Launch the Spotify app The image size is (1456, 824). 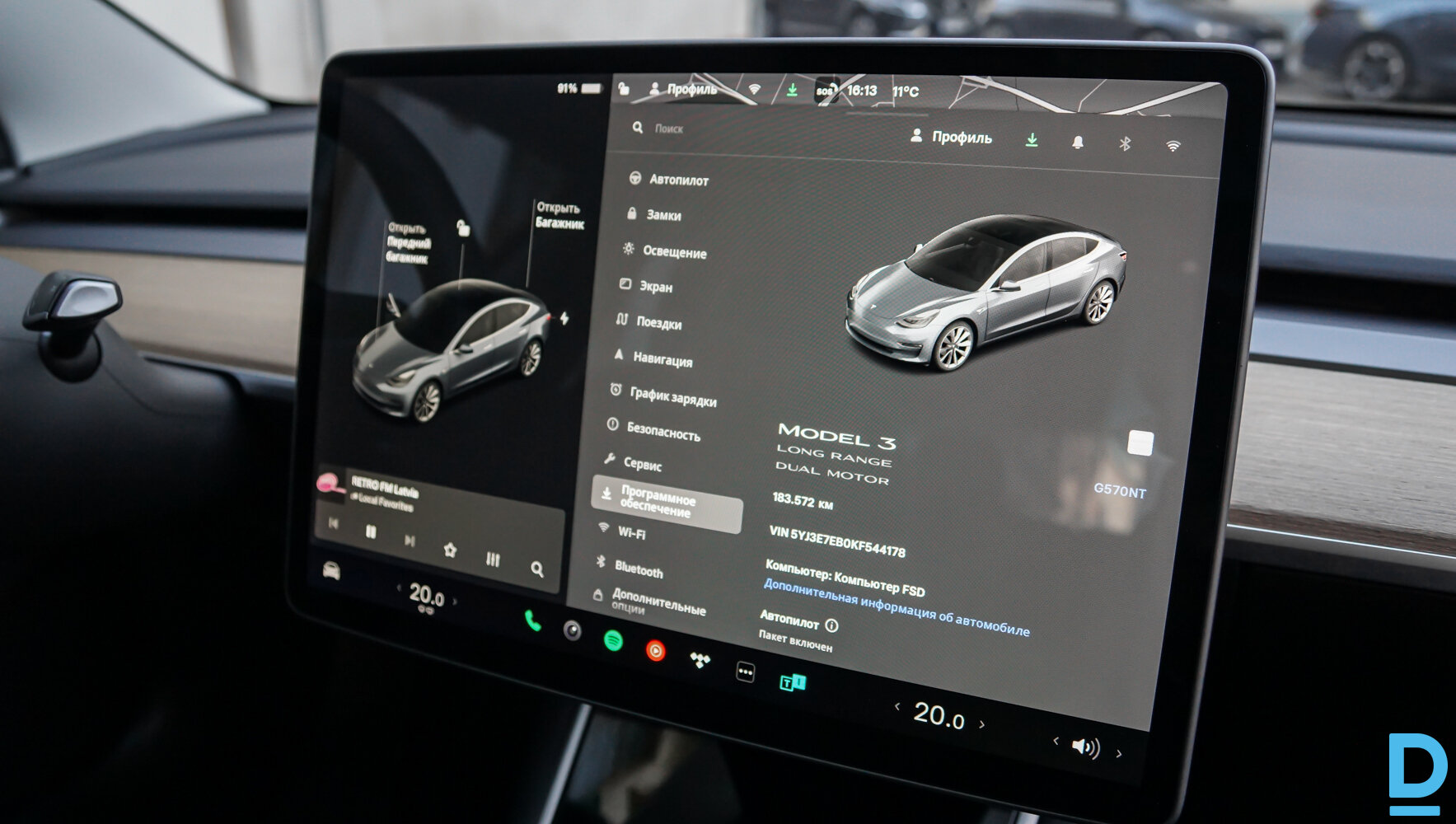pyautogui.click(x=613, y=640)
